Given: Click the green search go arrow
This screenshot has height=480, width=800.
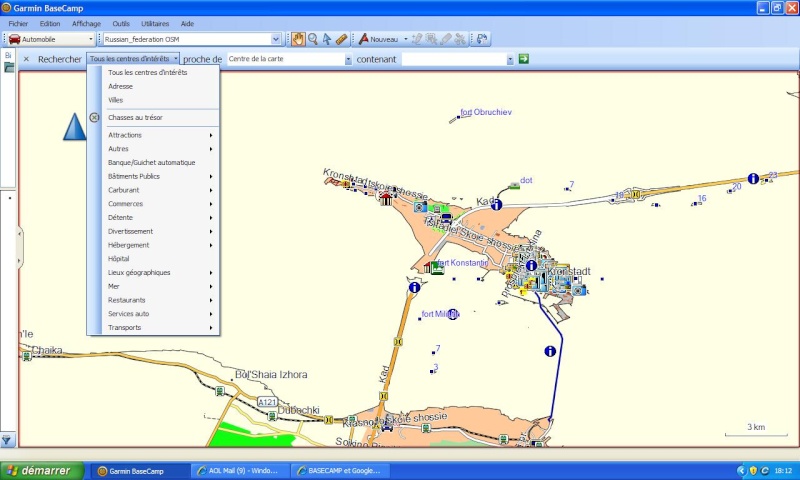Looking at the screenshot, I should (523, 59).
